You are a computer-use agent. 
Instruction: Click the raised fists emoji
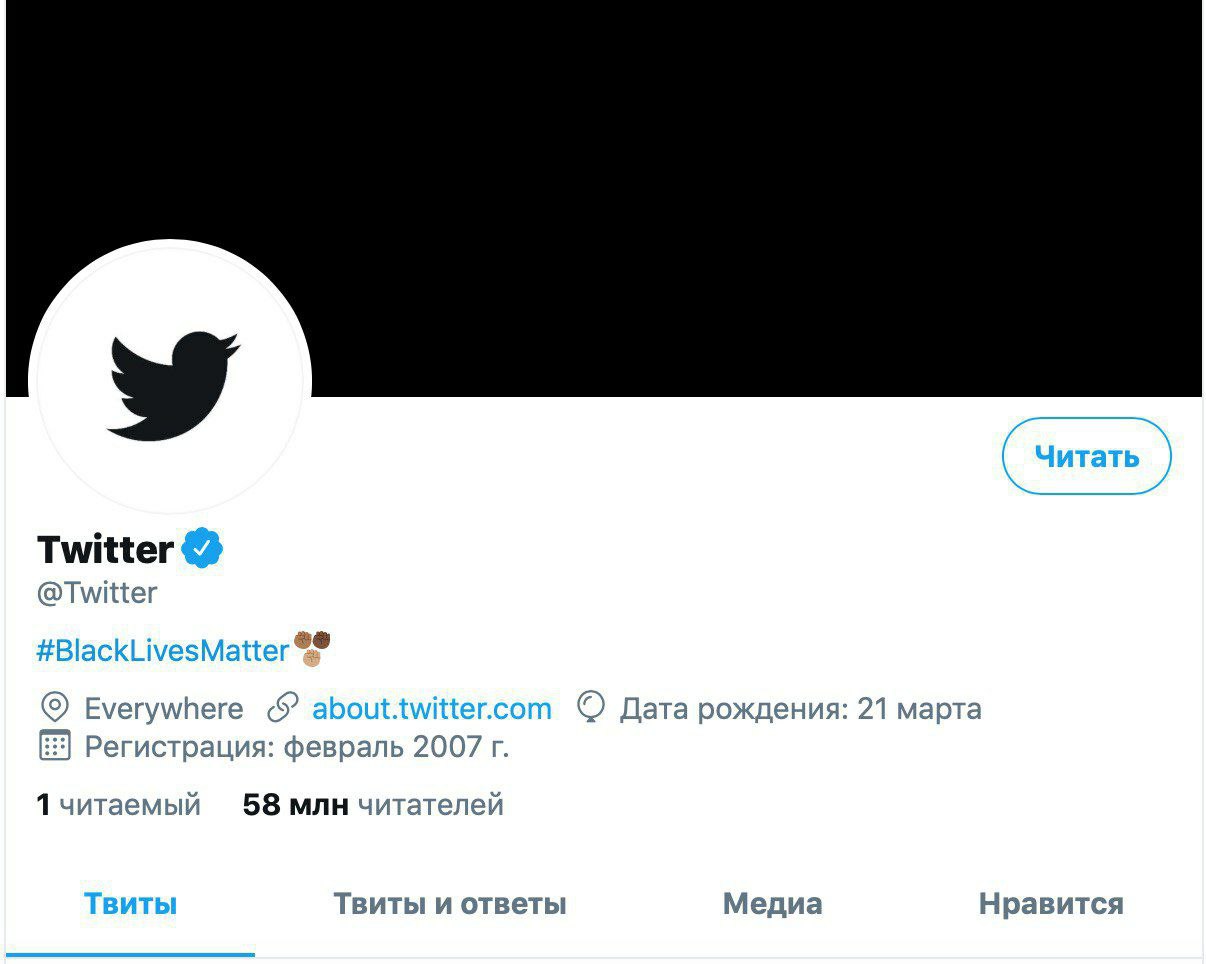click(311, 648)
